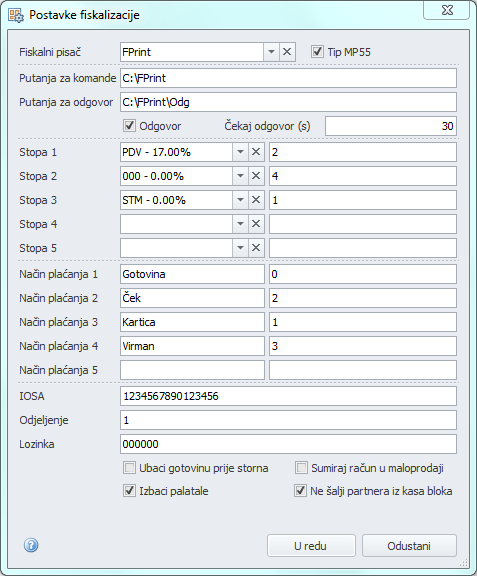Viewport: 477px width, 576px height.
Task: Toggle the Tip MP55 checkbox
Action: (317, 52)
